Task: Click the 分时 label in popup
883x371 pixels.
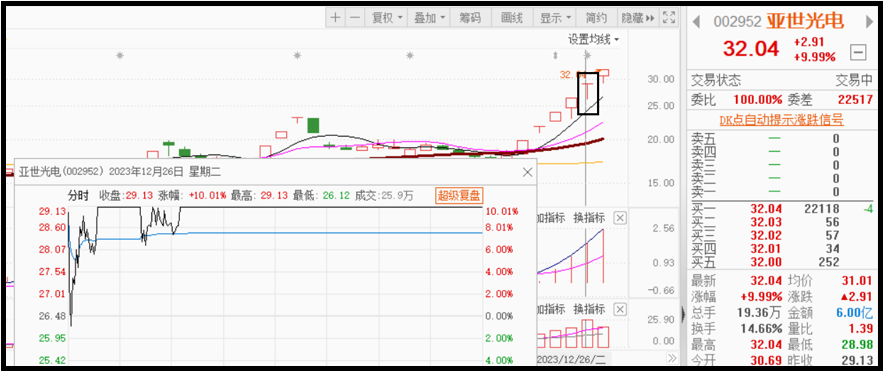Action: coord(78,196)
